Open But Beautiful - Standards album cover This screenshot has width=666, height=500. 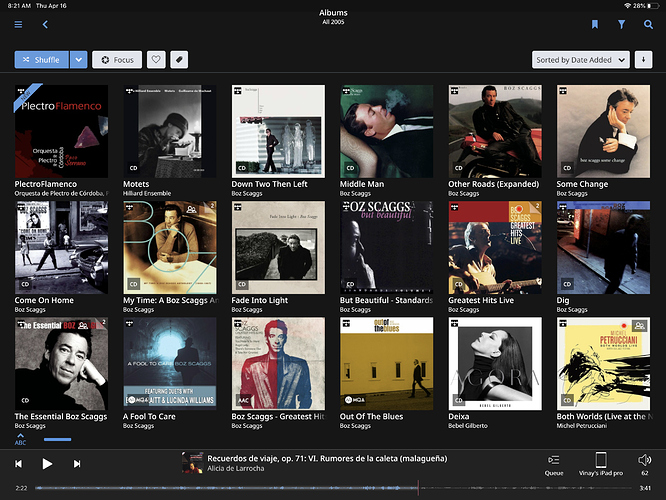point(387,247)
